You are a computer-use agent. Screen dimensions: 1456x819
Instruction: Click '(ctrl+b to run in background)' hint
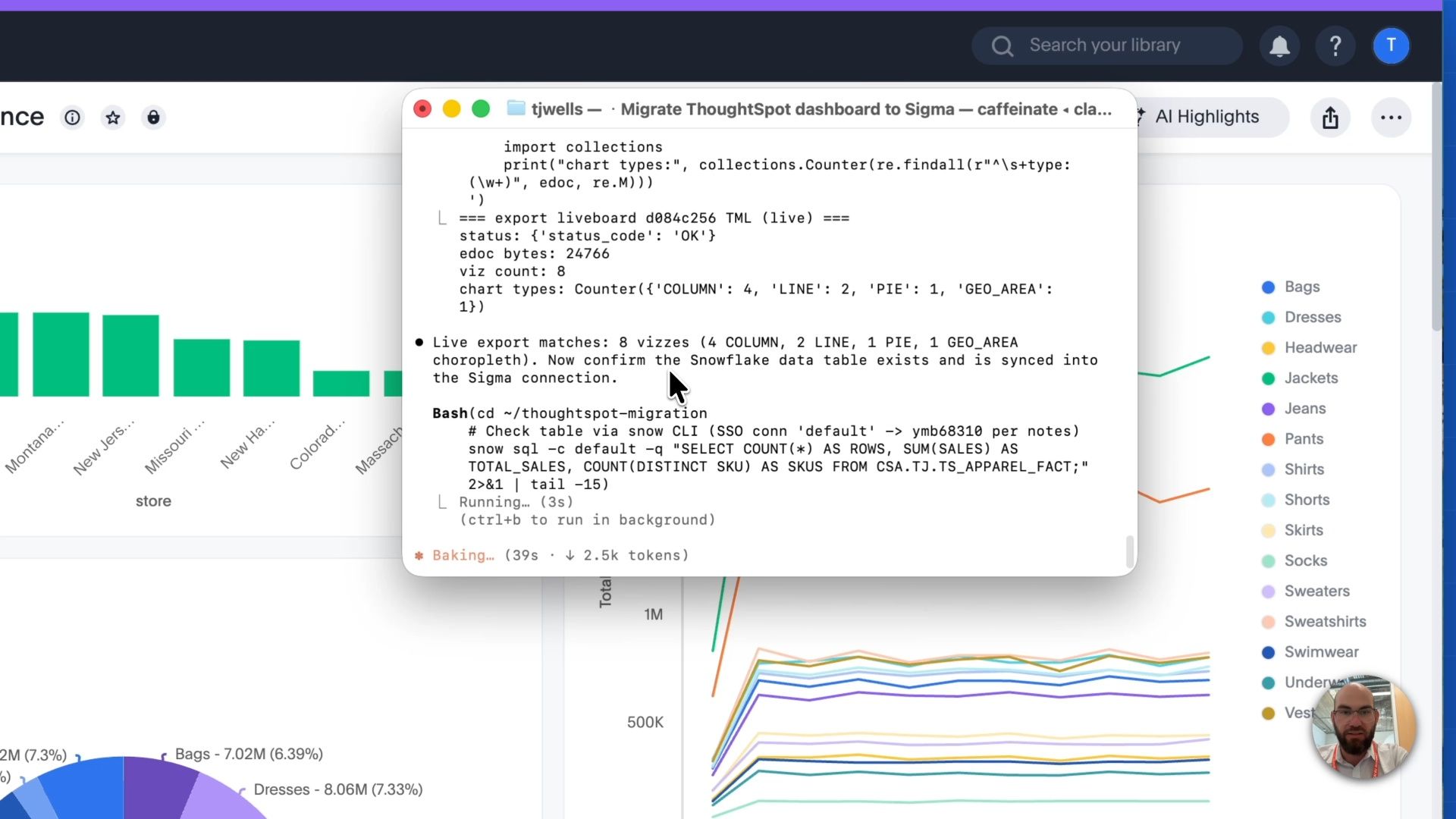(587, 519)
